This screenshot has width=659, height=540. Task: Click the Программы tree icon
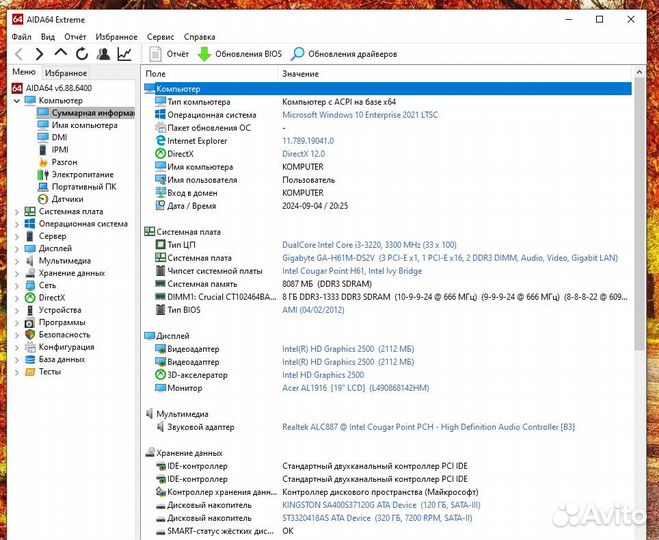tap(30, 323)
